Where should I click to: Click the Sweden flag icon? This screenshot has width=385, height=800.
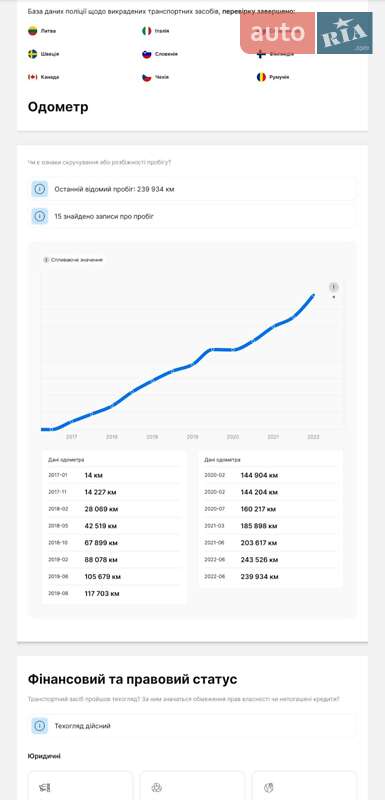[x=33, y=54]
